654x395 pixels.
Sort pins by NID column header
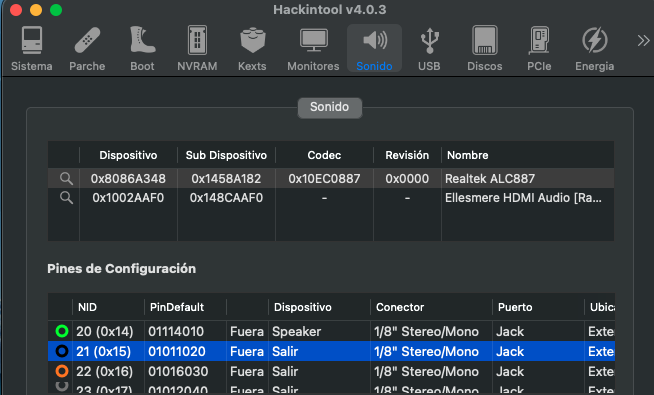(x=108, y=307)
